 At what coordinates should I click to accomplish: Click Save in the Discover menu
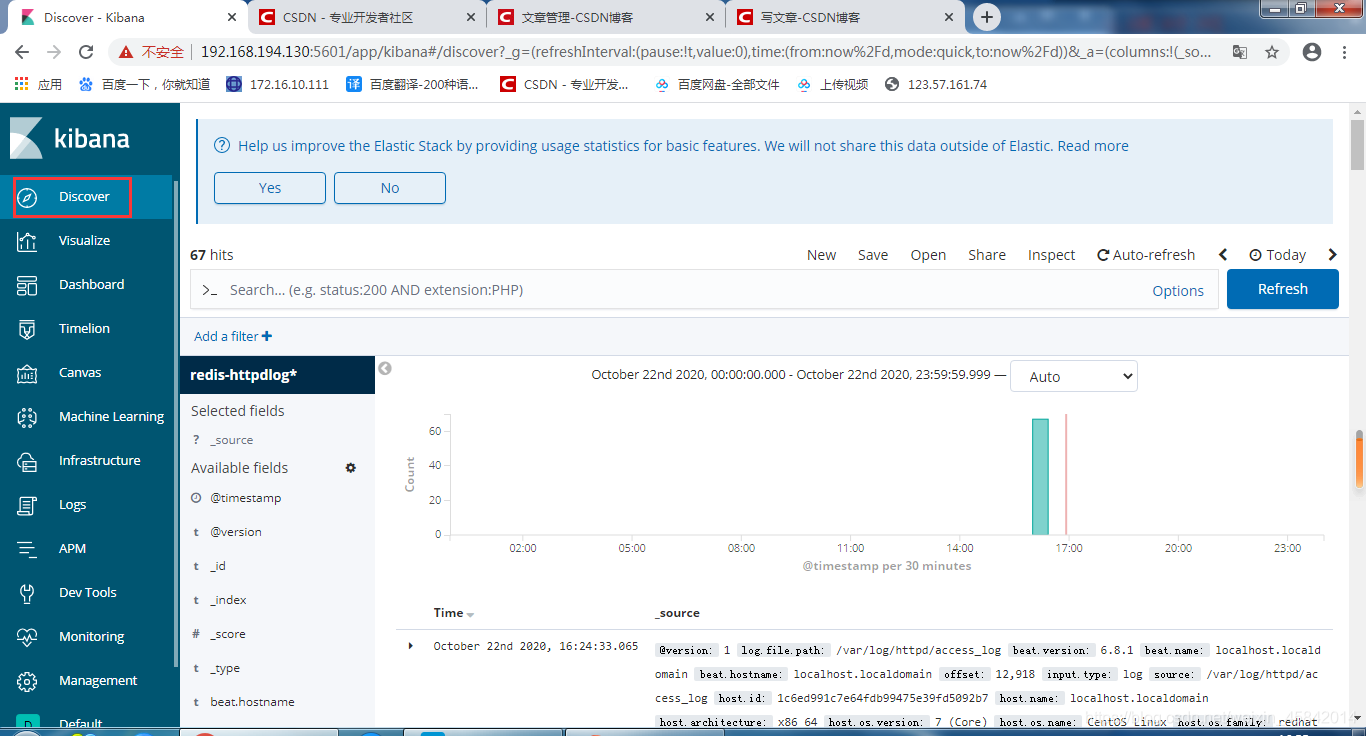873,255
